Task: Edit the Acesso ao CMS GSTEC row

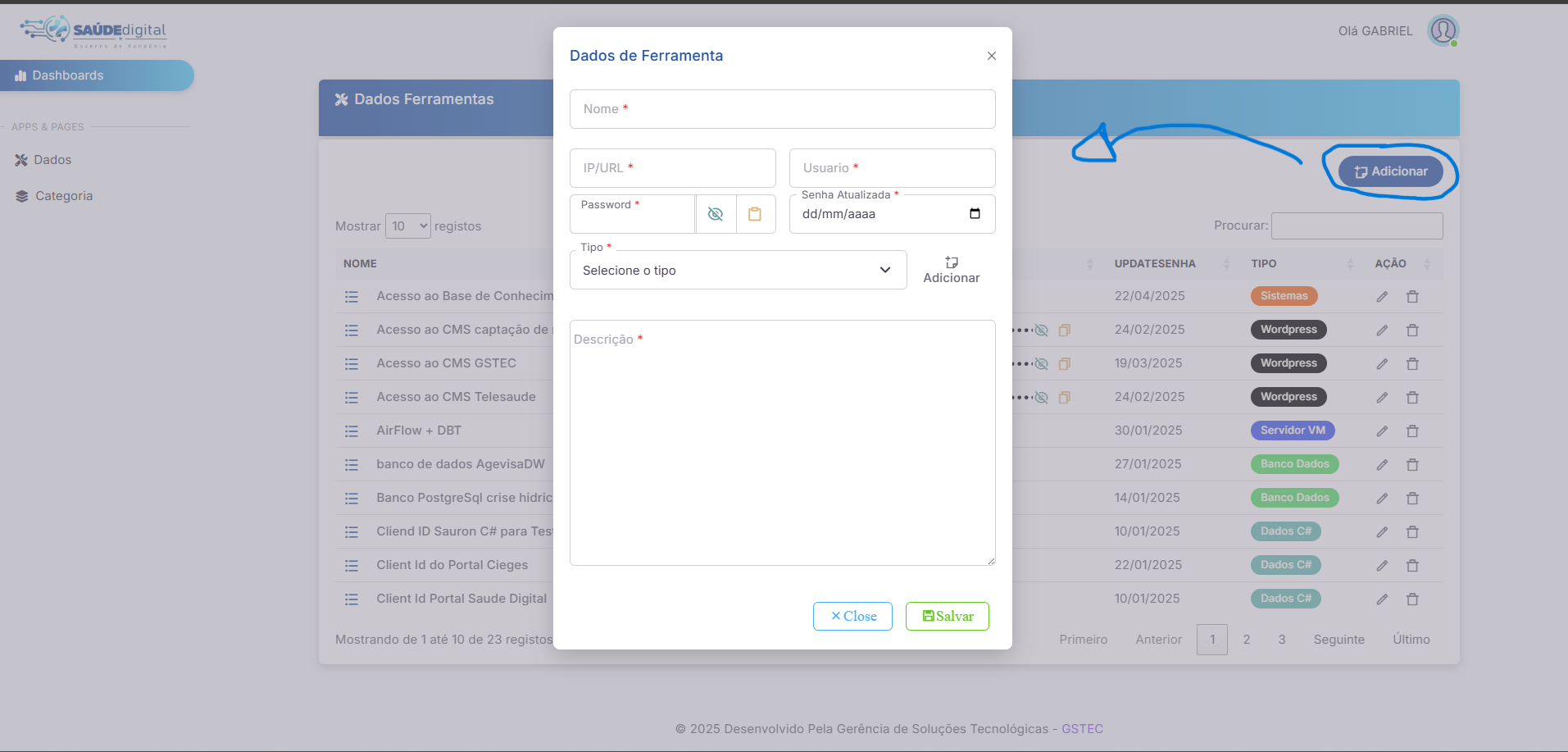Action: click(1382, 363)
